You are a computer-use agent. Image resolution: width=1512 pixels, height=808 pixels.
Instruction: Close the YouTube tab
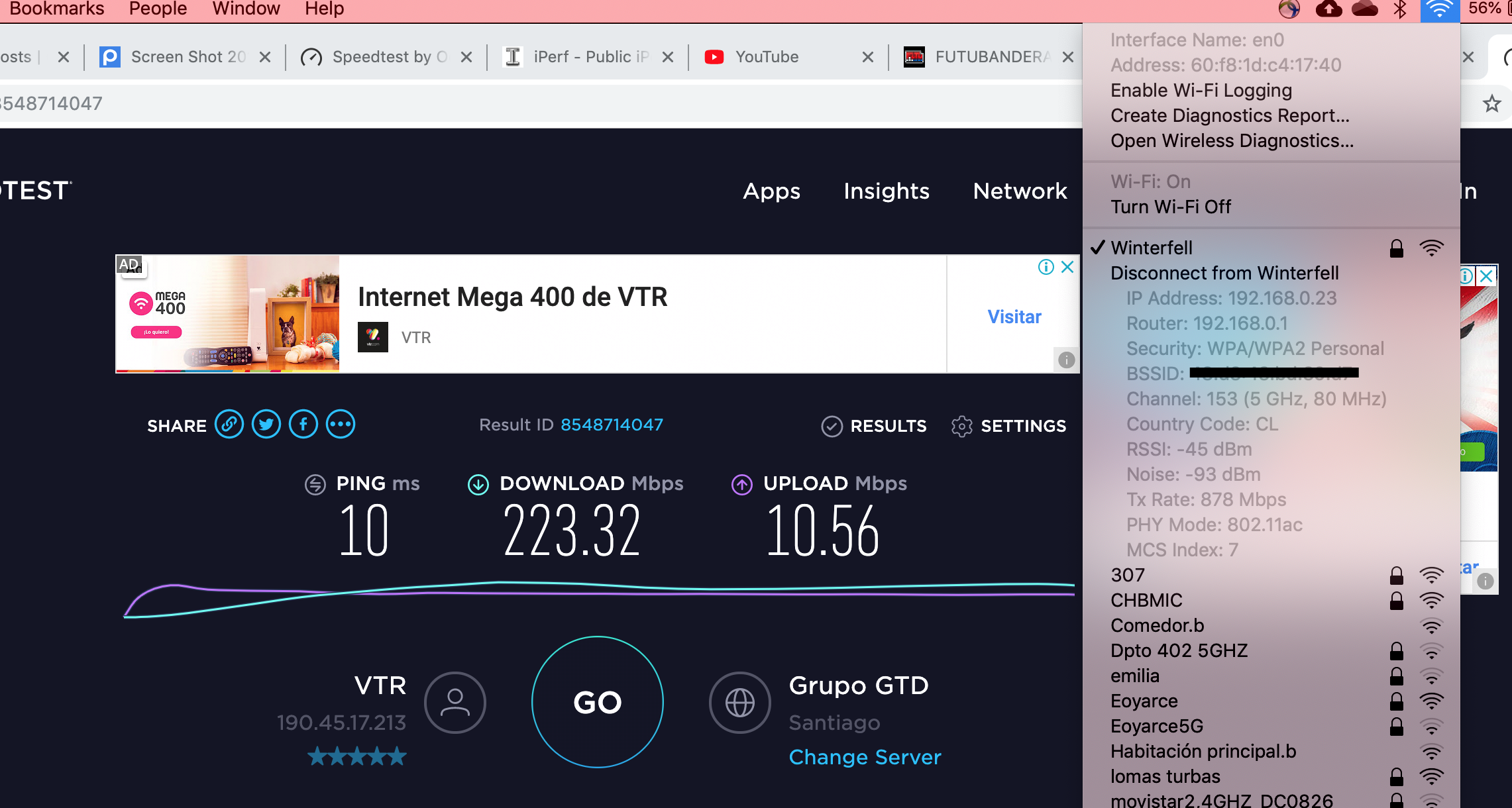[x=868, y=57]
